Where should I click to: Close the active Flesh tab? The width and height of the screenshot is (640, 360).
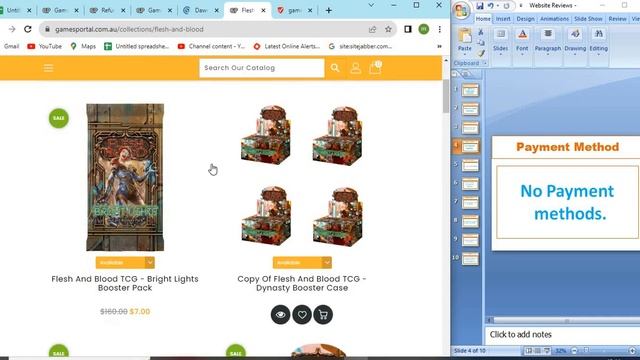click(263, 10)
